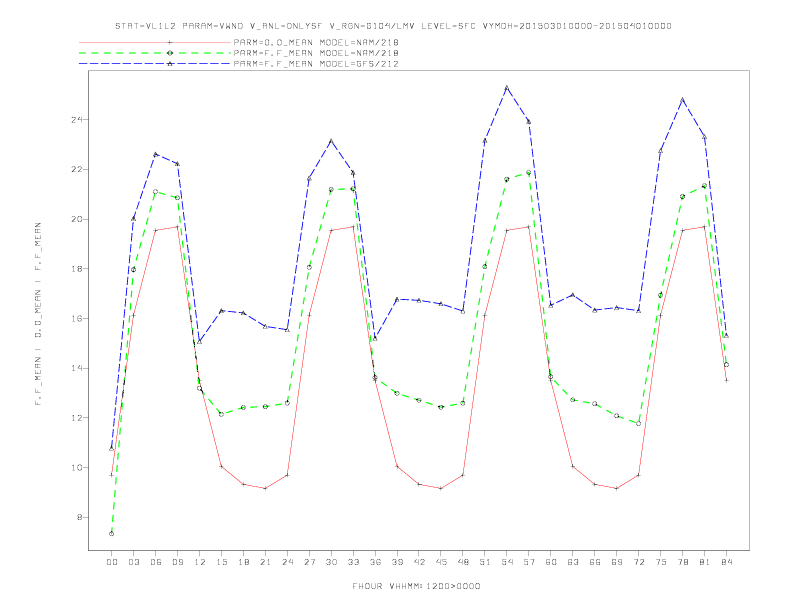Click the y-axis tick label 24
Screen dimensions: 792x612
[76, 120]
